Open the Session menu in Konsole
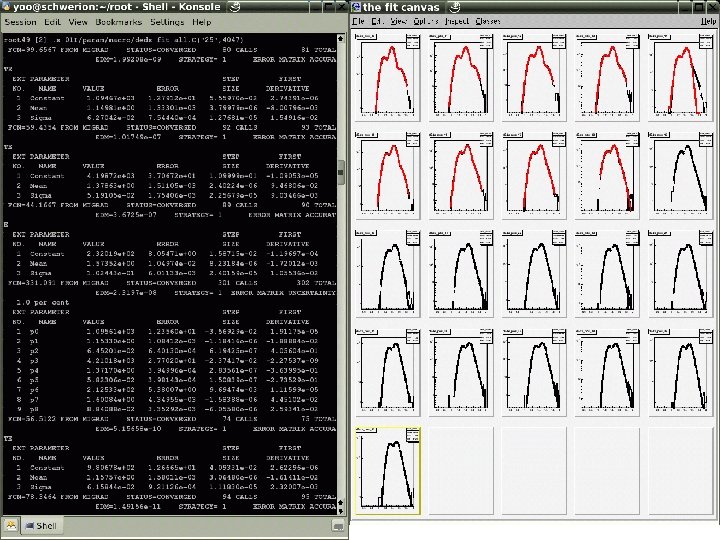 click(x=20, y=22)
